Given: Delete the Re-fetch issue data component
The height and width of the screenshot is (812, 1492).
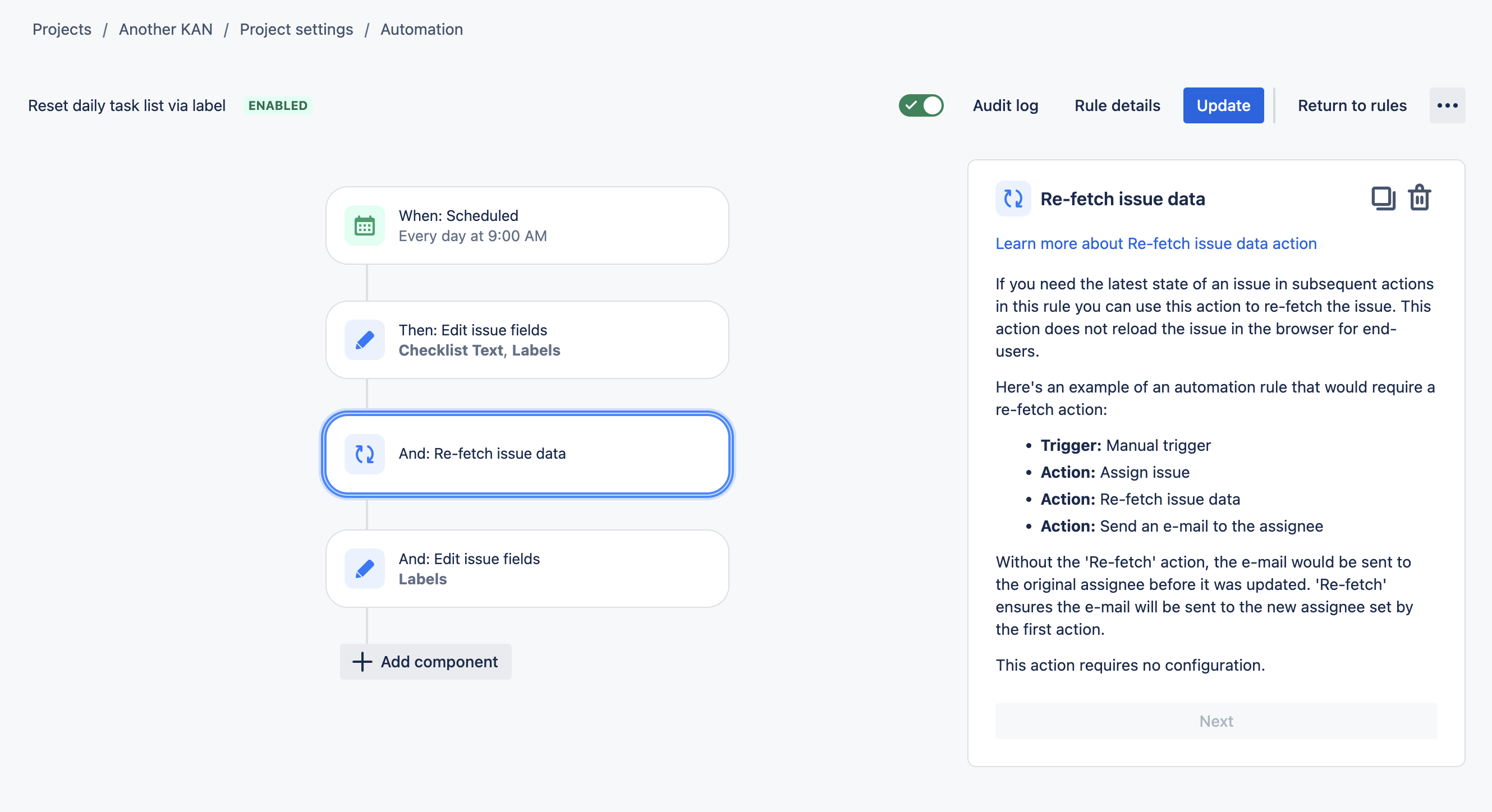Looking at the screenshot, I should [1420, 199].
